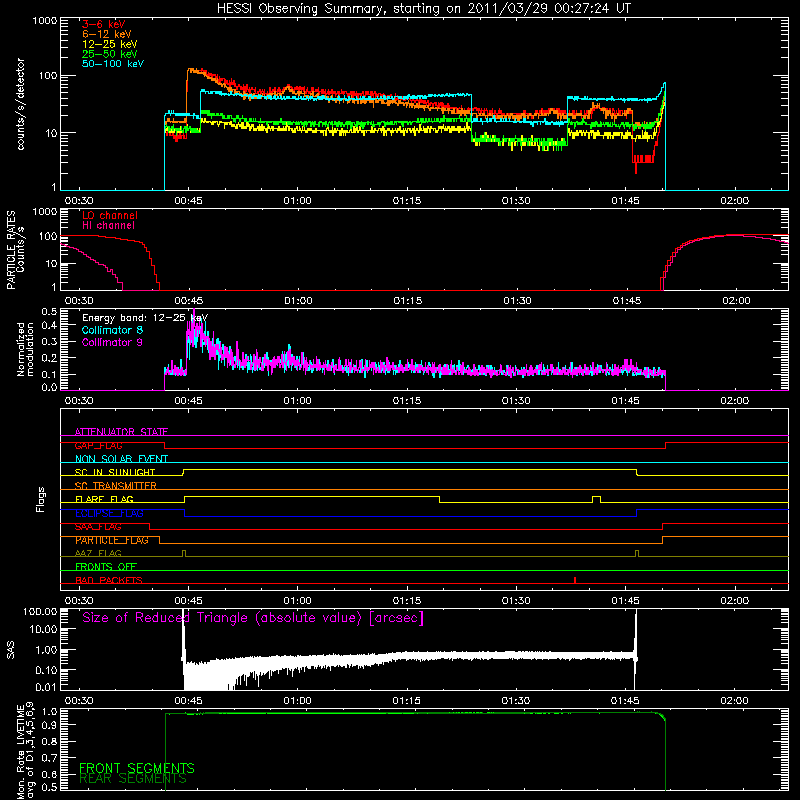Select the Collimator 9 legend entry
This screenshot has width=800, height=800.
pos(112,342)
